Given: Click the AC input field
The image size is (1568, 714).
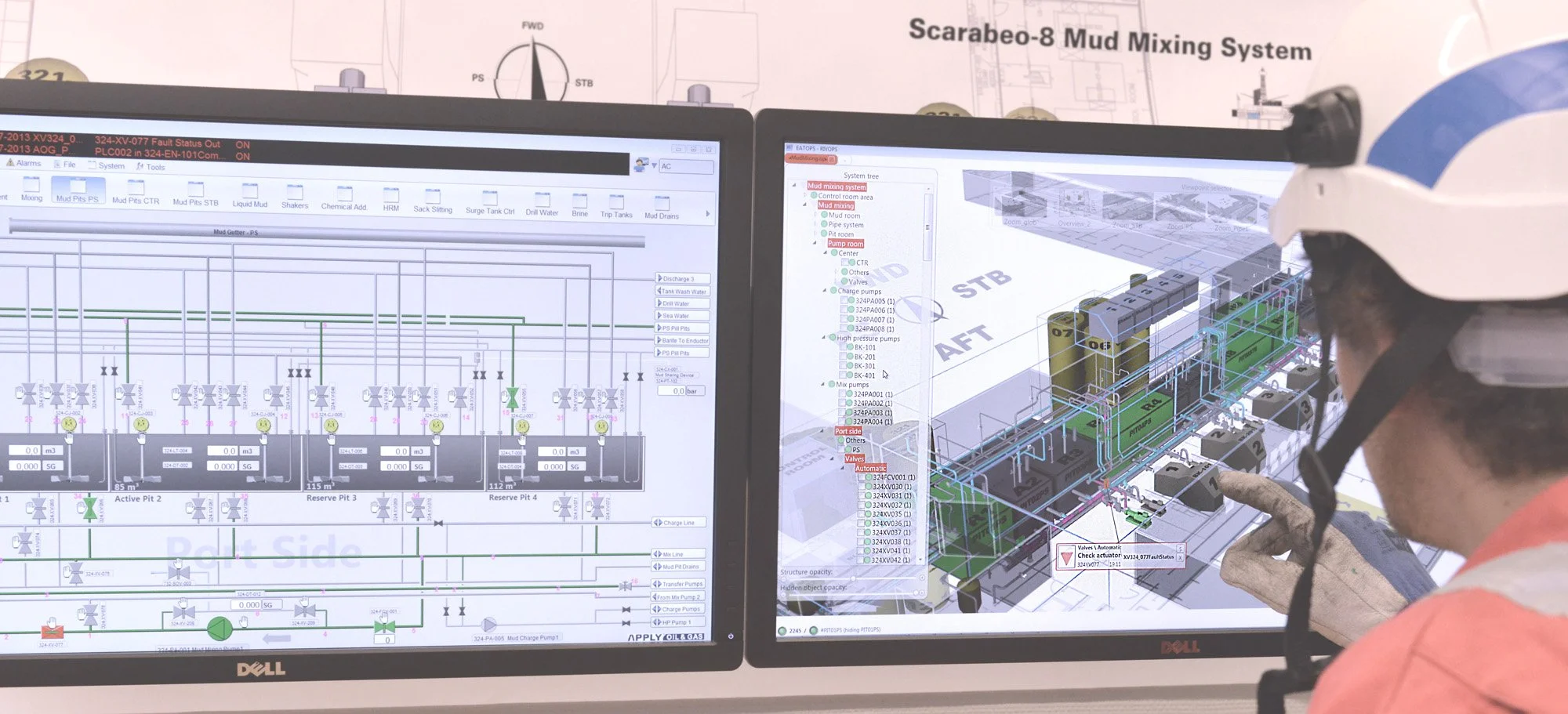Looking at the screenshot, I should tap(686, 166).
